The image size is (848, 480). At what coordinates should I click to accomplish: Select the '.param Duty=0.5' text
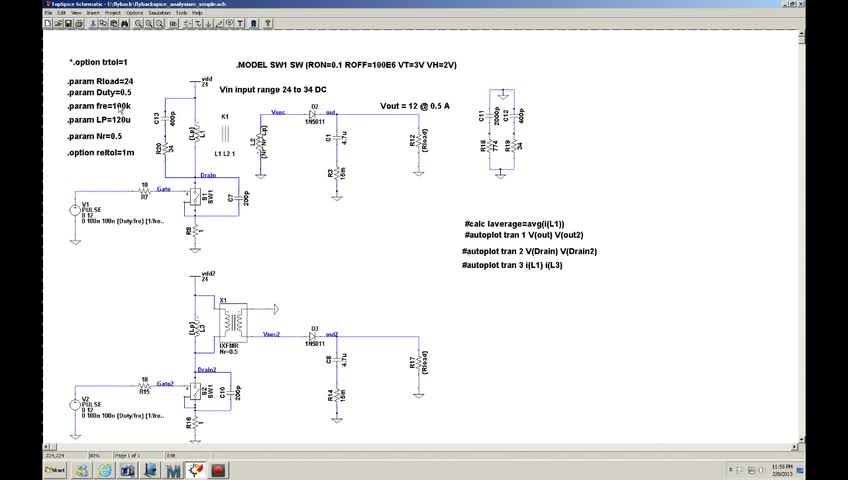click(x=100, y=92)
